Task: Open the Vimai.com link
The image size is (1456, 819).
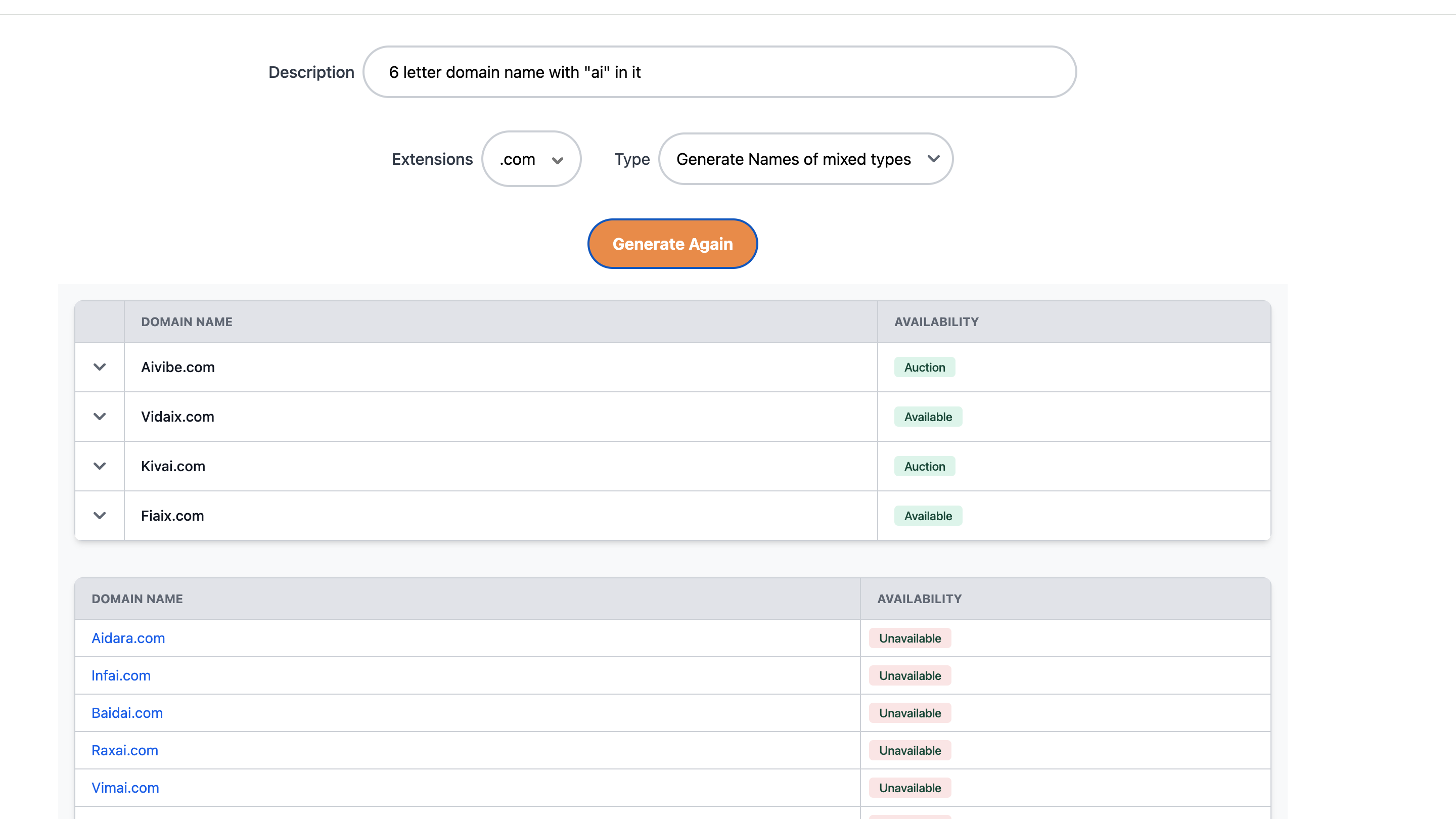Action: tap(125, 787)
